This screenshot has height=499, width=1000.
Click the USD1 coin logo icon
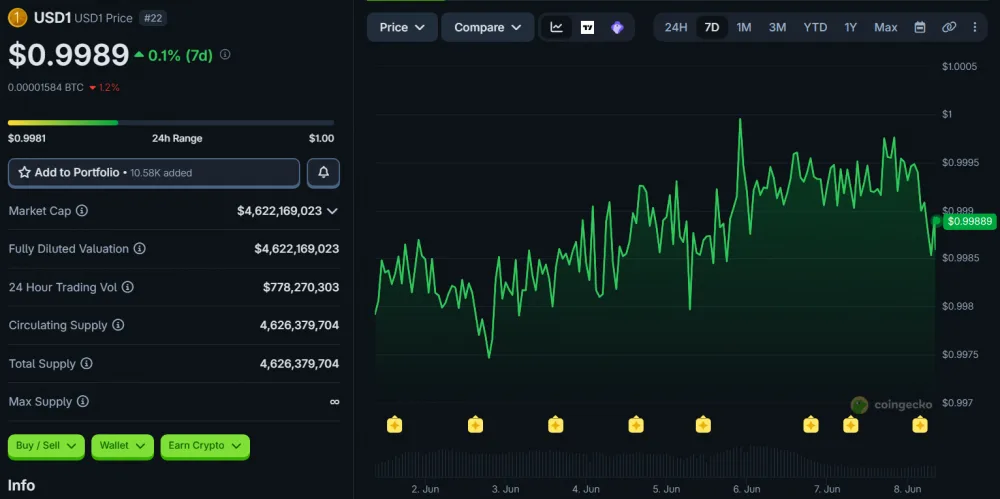[17, 18]
